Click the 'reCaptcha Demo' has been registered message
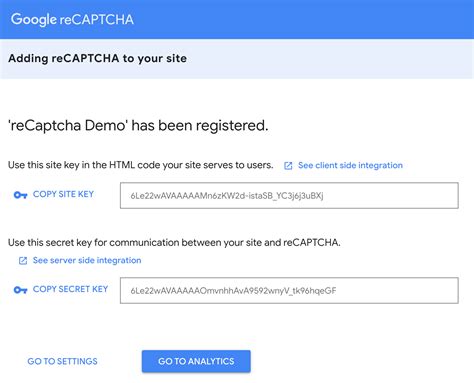This screenshot has height=383, width=474. pyautogui.click(x=138, y=126)
